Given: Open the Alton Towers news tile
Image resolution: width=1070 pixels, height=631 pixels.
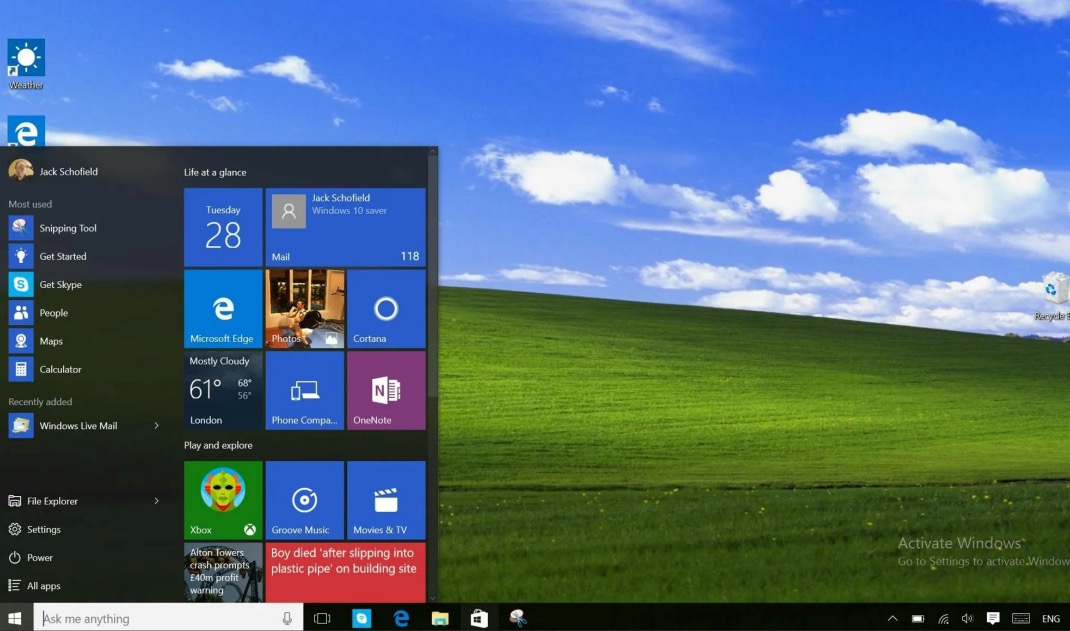Looking at the screenshot, I should tap(223, 572).
